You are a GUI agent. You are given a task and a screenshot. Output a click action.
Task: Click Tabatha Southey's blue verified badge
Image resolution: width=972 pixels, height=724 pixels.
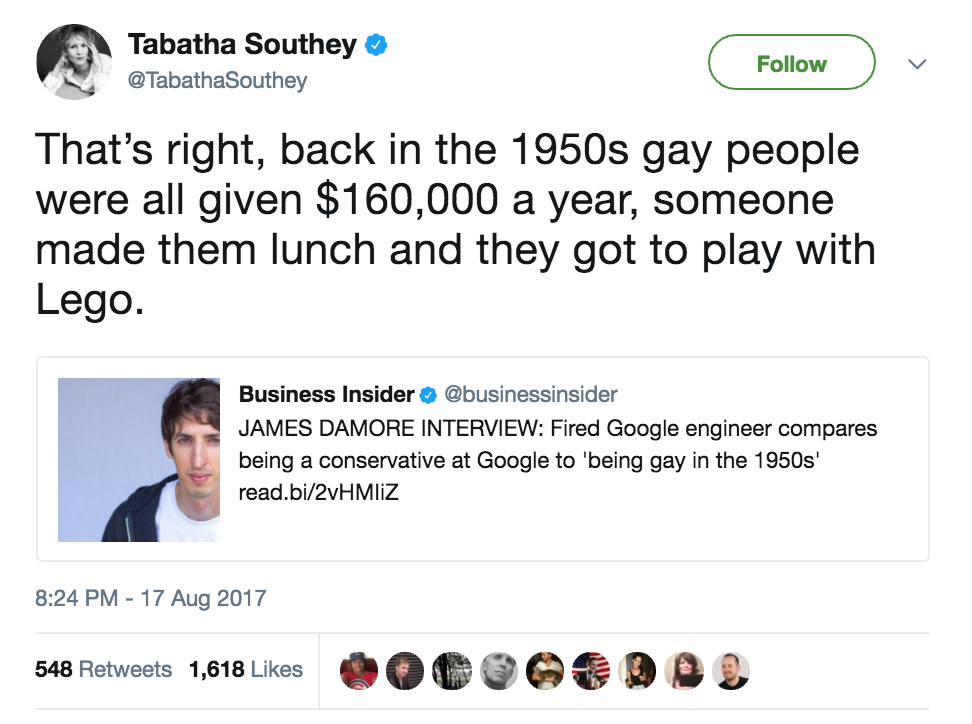[x=376, y=45]
